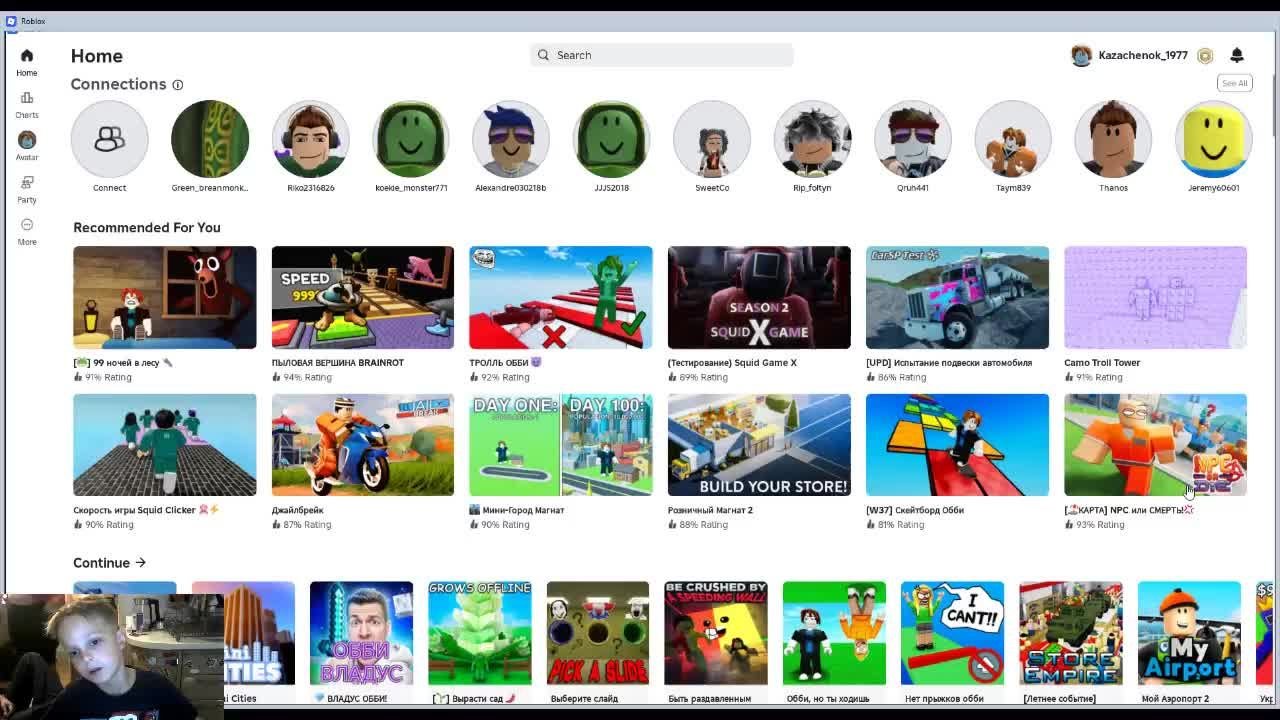Open ОББИ ВЛАДУС thumbnail in Continue row

tap(361, 633)
